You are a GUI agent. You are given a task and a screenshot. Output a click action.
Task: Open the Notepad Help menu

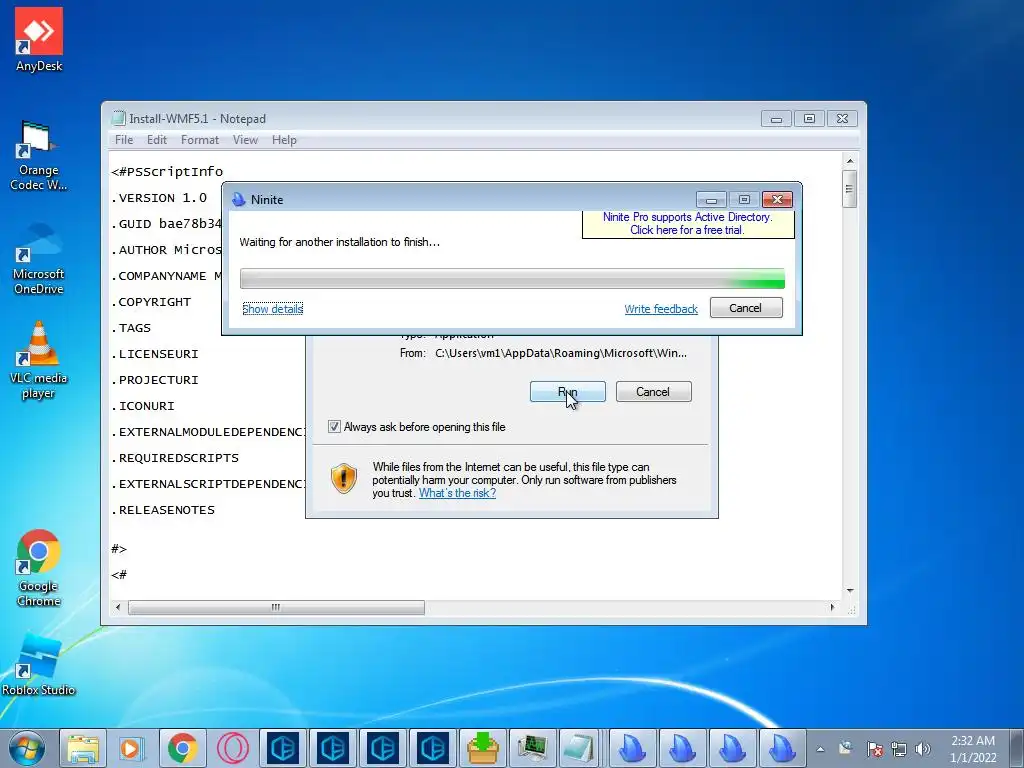(284, 140)
